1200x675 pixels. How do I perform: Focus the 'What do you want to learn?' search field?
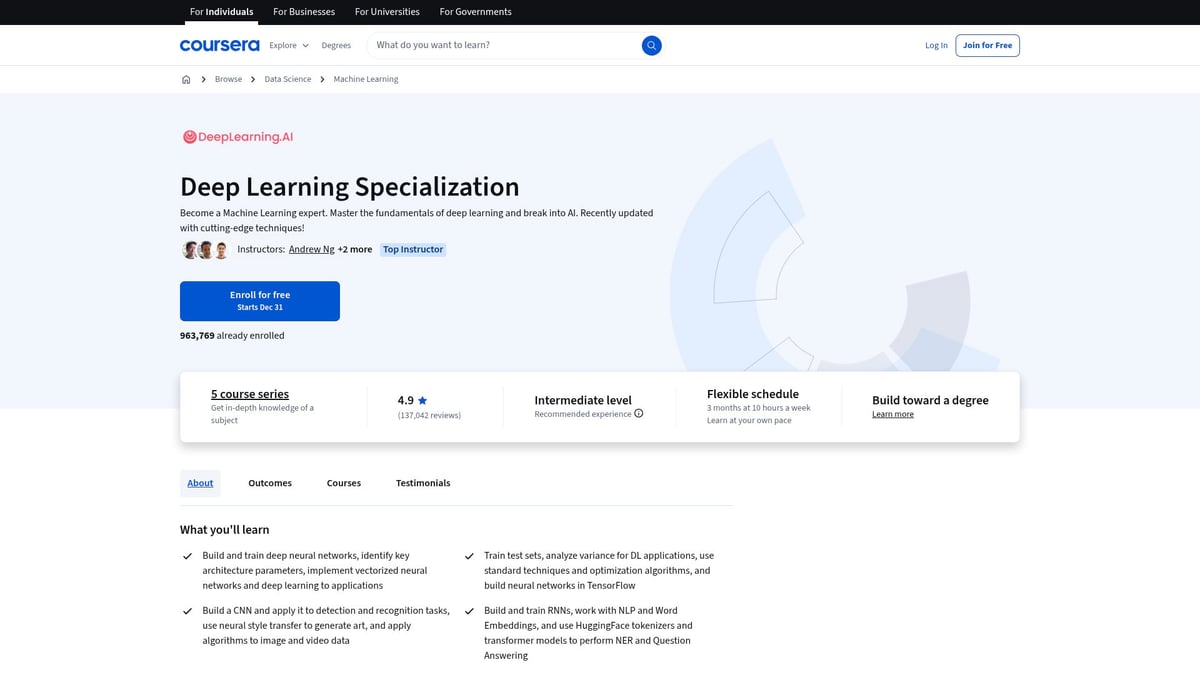(x=505, y=45)
